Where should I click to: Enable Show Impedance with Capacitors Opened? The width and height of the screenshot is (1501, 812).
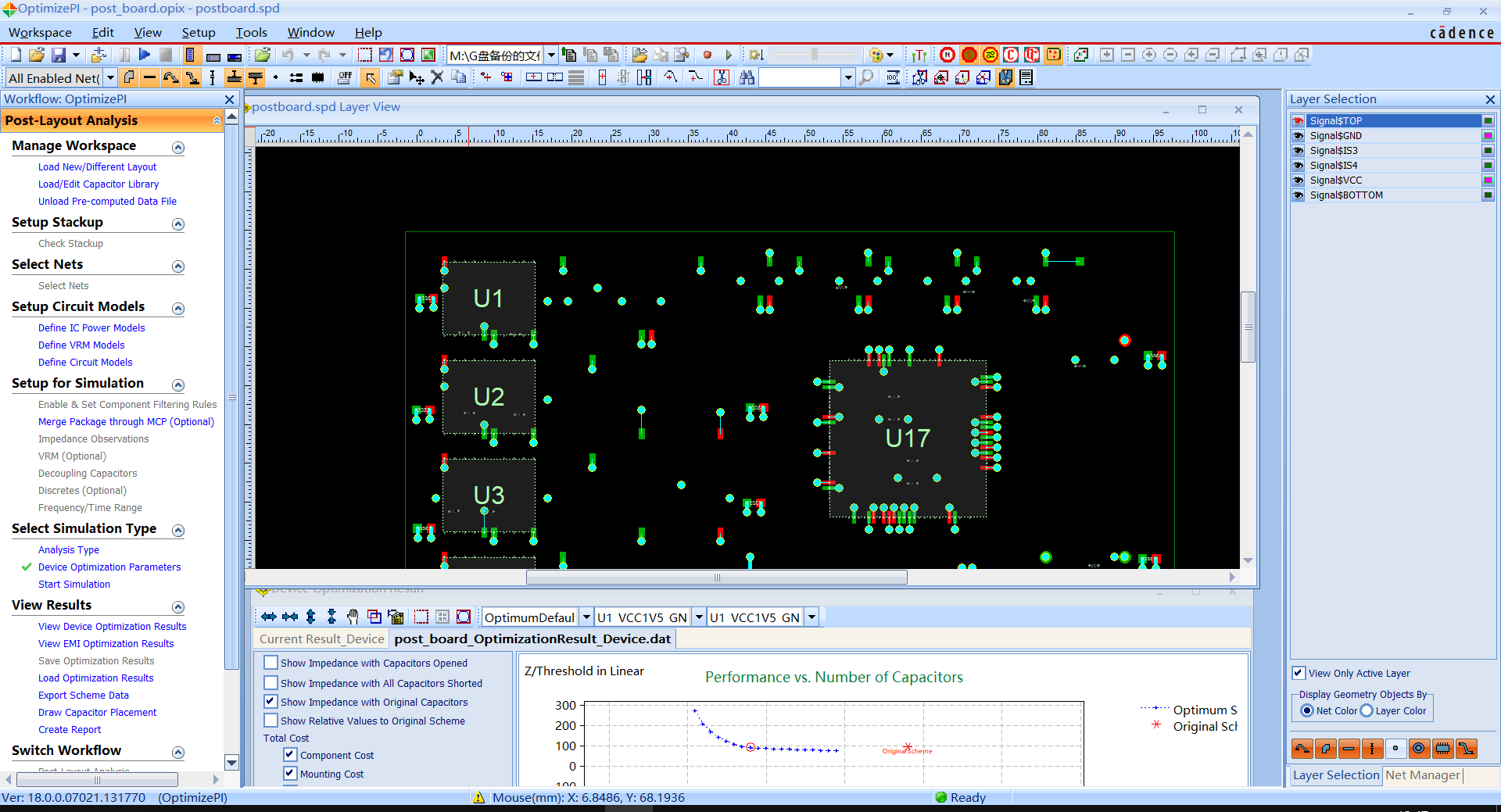270,663
